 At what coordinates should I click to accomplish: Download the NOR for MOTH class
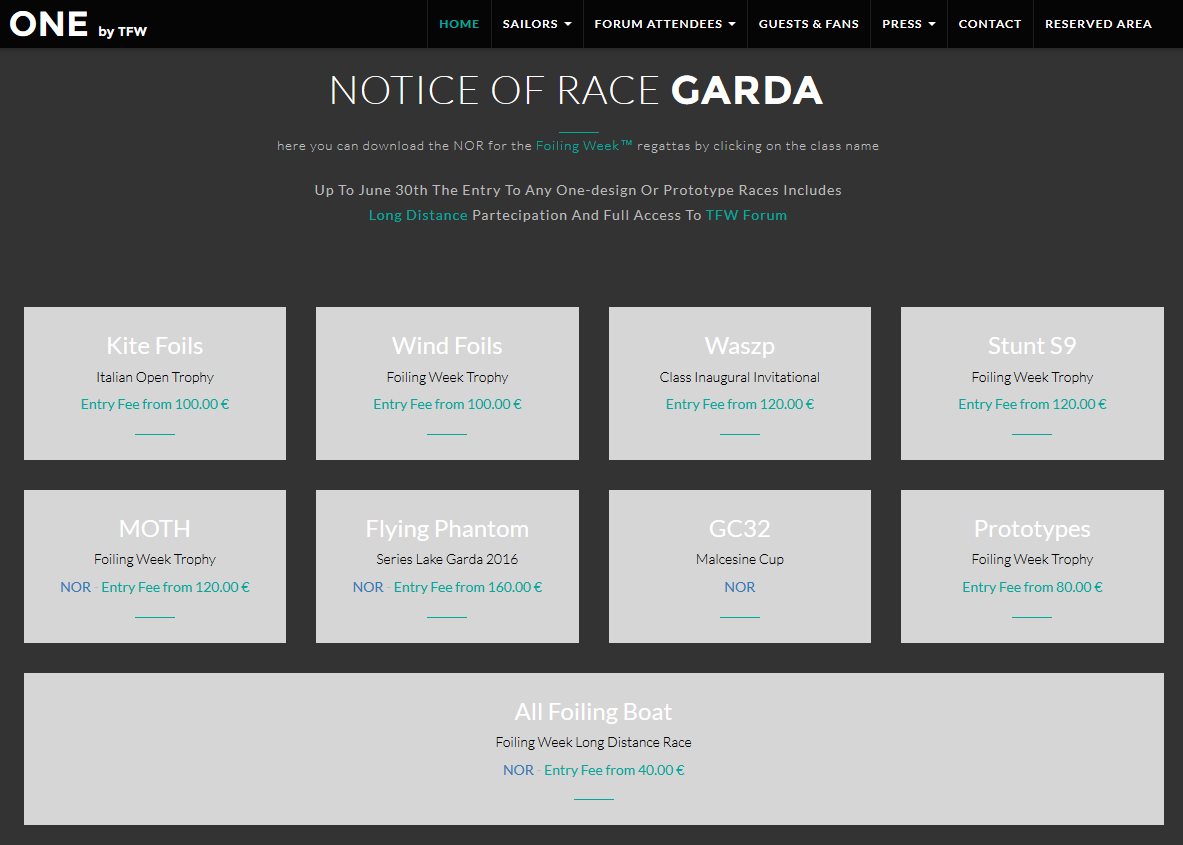(75, 587)
